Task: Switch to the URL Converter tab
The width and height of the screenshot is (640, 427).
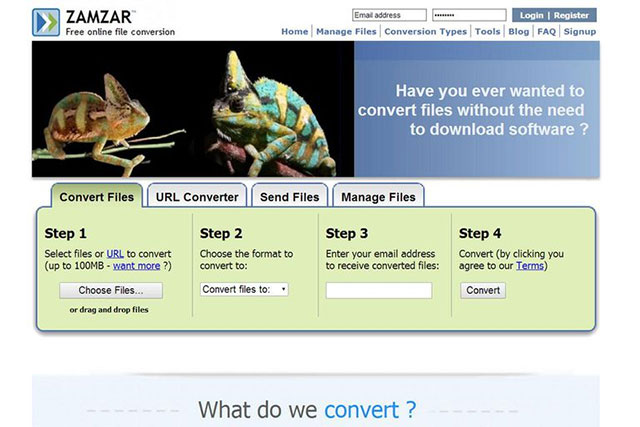Action: (x=197, y=197)
